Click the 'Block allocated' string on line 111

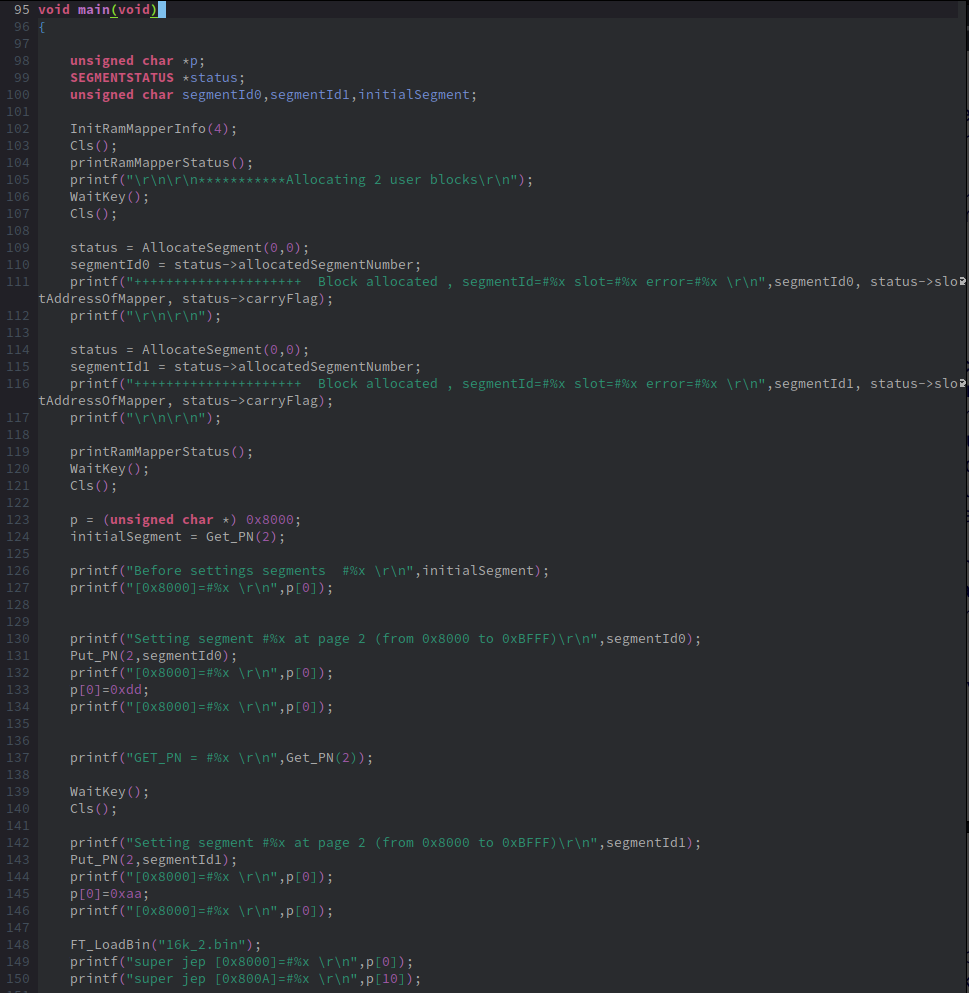click(x=377, y=282)
